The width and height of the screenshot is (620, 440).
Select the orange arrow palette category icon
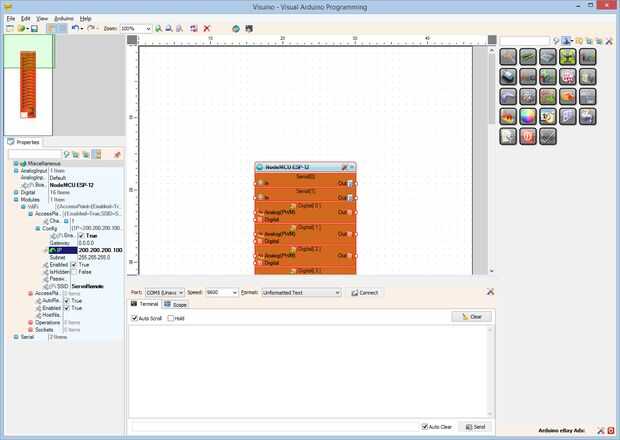568,96
